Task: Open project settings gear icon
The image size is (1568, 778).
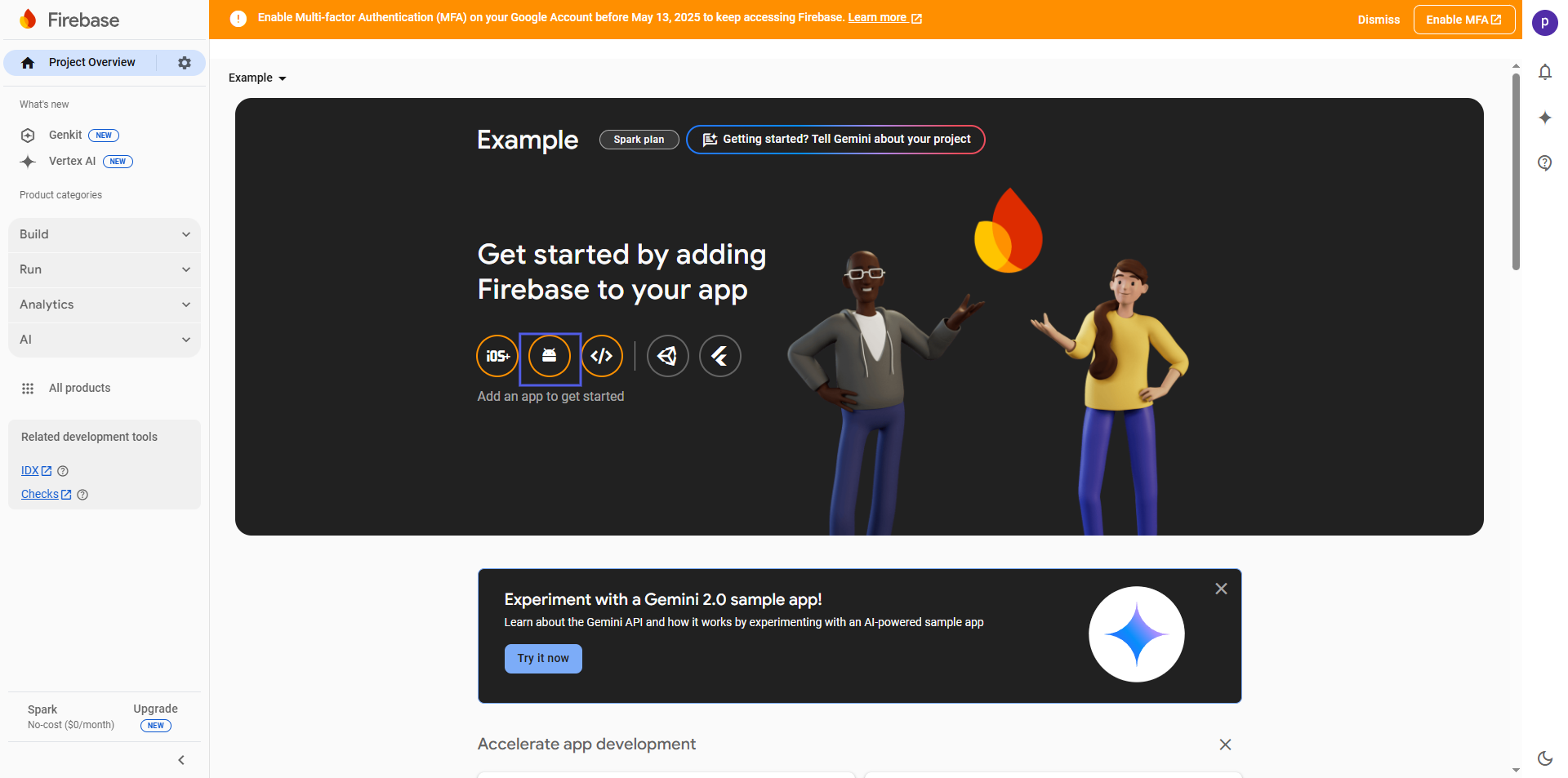Action: click(185, 63)
